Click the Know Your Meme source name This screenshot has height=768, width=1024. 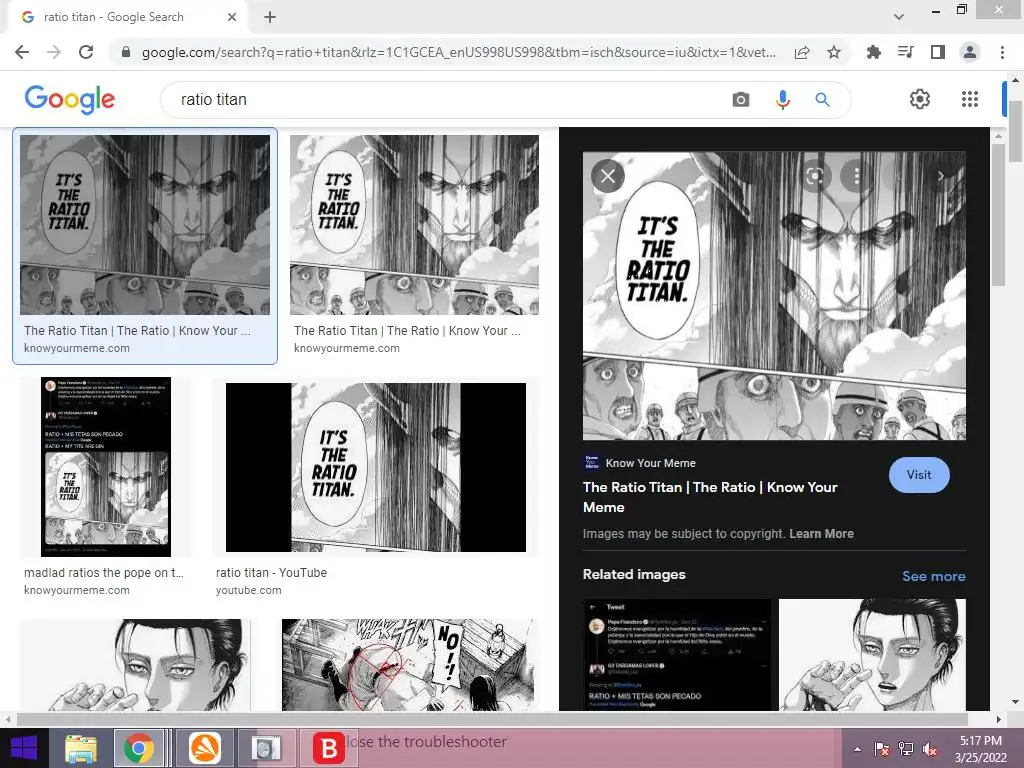click(x=650, y=463)
